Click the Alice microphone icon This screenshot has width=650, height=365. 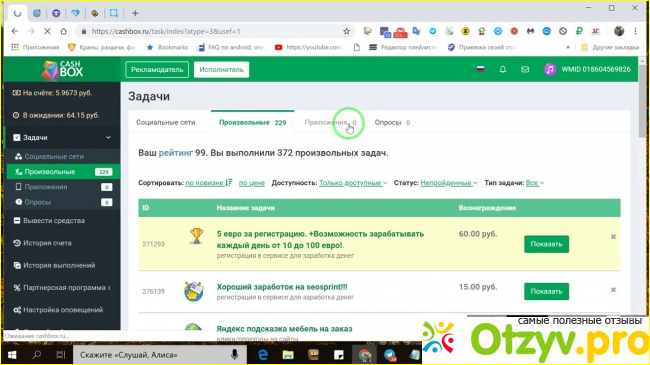tap(235, 355)
